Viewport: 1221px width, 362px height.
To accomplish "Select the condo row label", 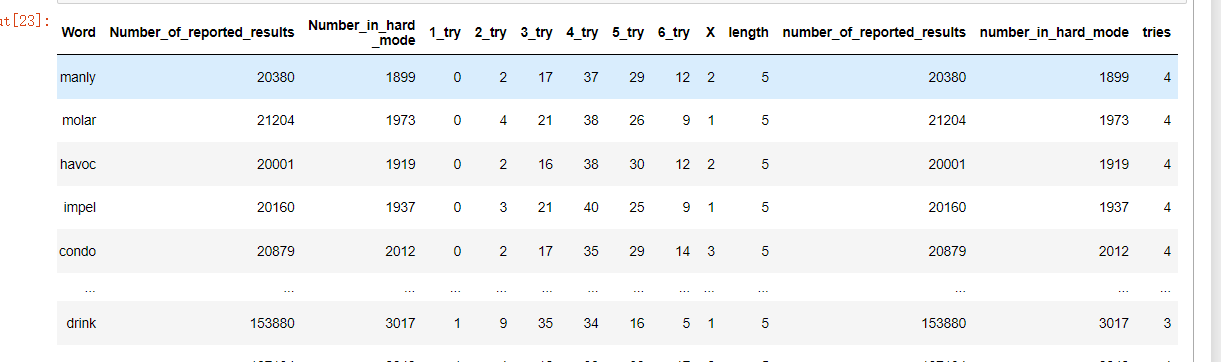I will coord(78,251).
